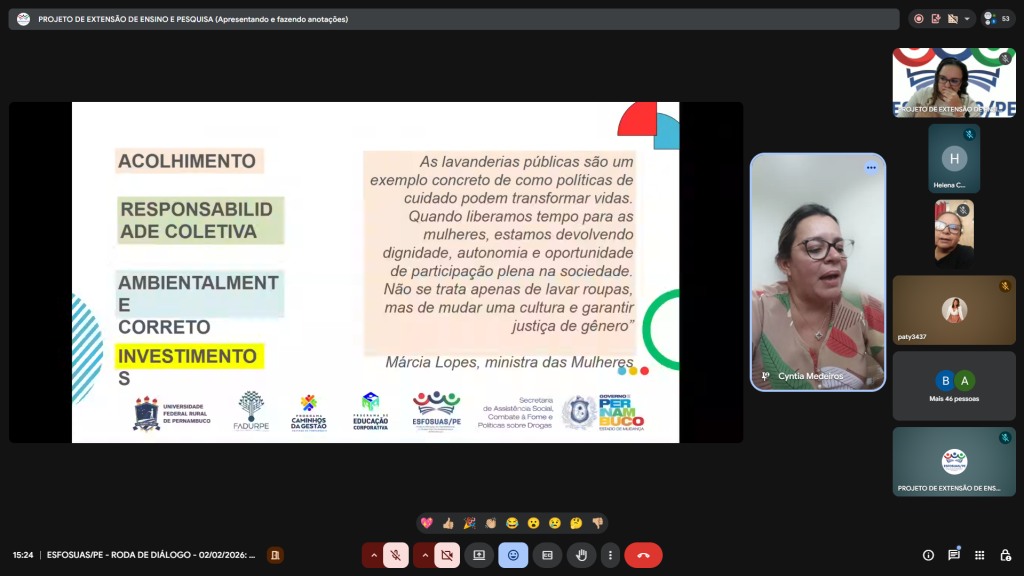Open the recording indicator icon
The image size is (1024, 576).
(x=919, y=19)
